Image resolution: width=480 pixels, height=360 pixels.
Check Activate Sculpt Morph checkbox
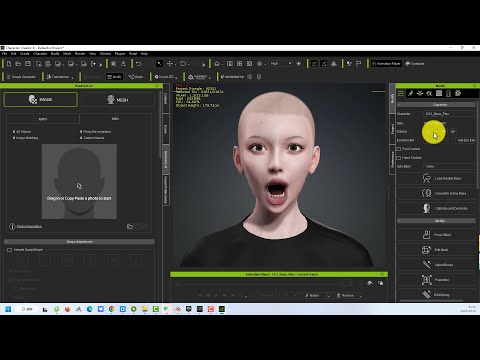[x=10, y=250]
